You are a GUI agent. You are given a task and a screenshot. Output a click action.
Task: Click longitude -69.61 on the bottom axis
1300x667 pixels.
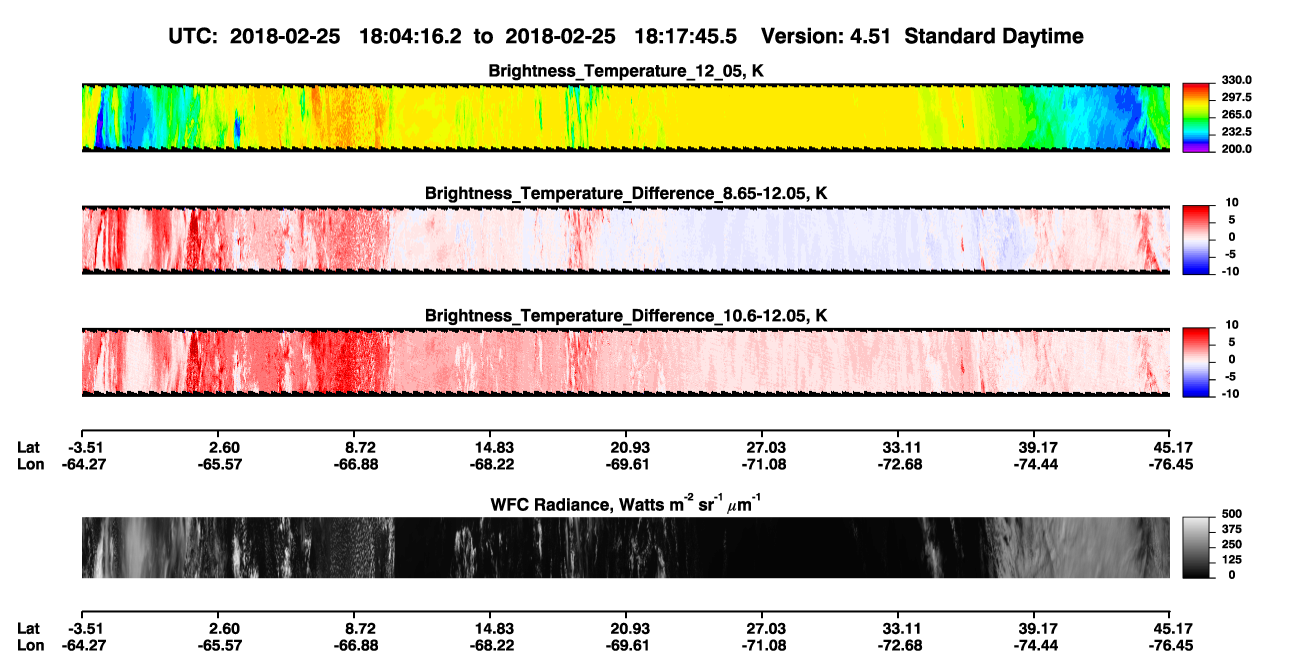(x=629, y=645)
